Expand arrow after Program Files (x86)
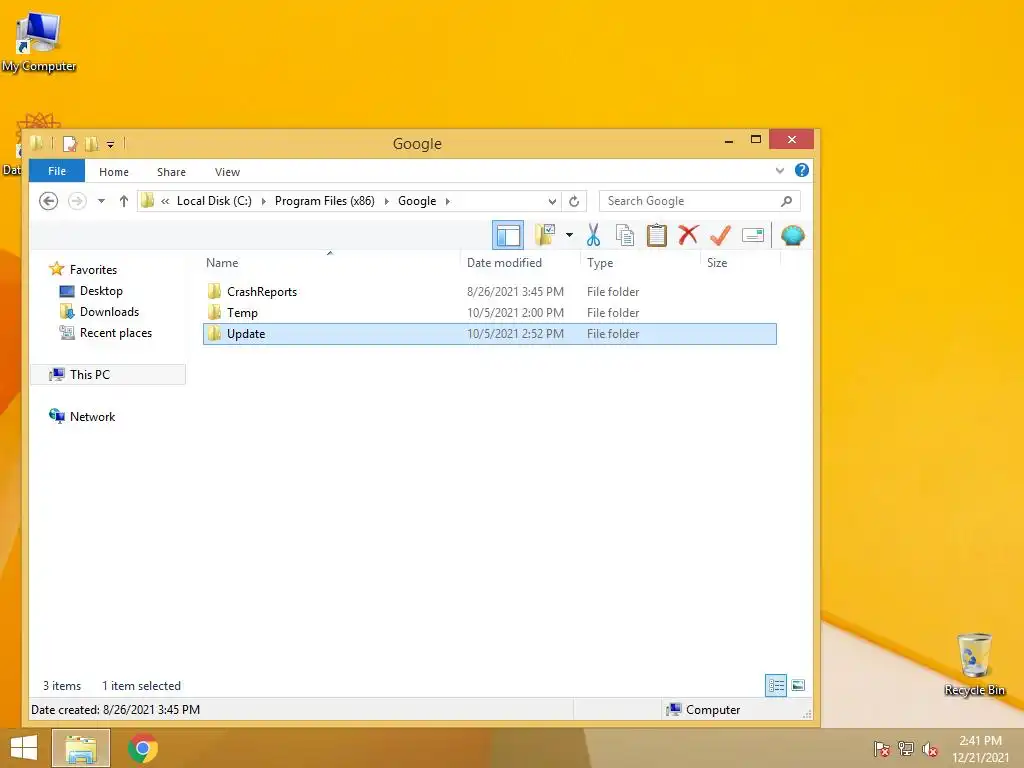The image size is (1024, 768). point(387,201)
